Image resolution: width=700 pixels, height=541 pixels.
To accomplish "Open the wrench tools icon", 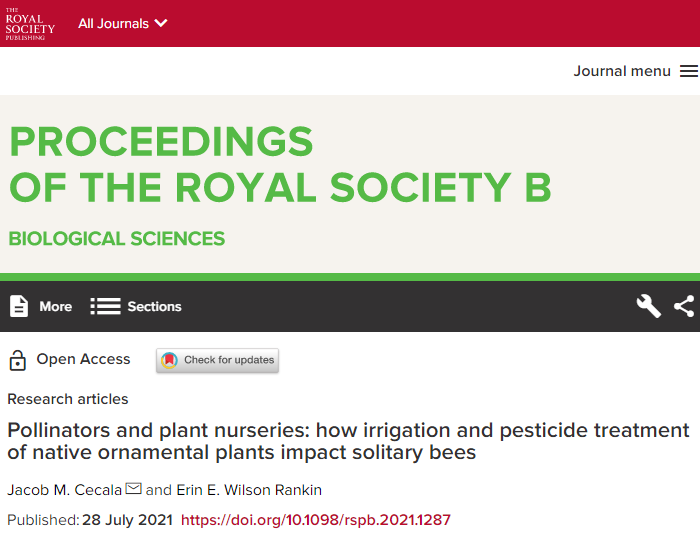I will pyautogui.click(x=648, y=306).
